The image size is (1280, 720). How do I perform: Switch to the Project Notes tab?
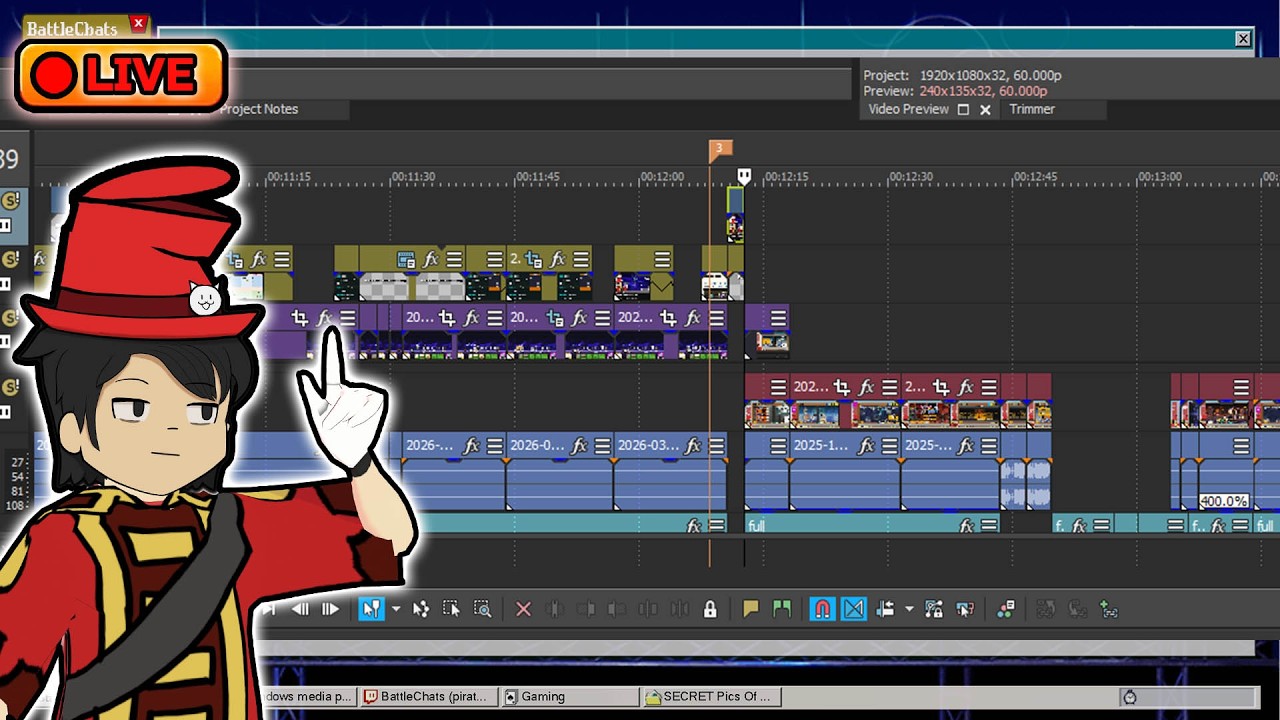pyautogui.click(x=259, y=109)
